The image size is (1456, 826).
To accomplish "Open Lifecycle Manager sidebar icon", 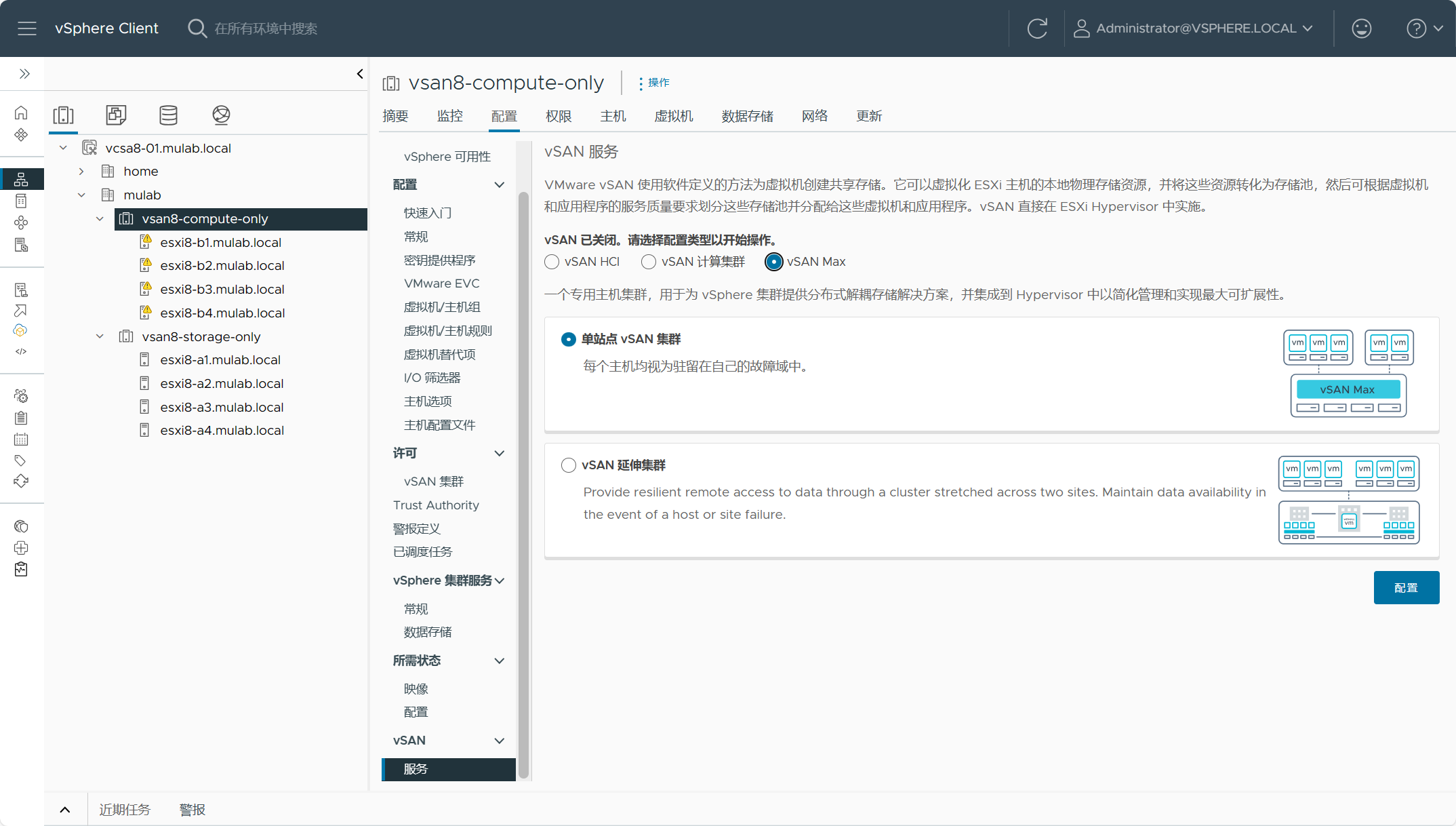I will tap(21, 481).
